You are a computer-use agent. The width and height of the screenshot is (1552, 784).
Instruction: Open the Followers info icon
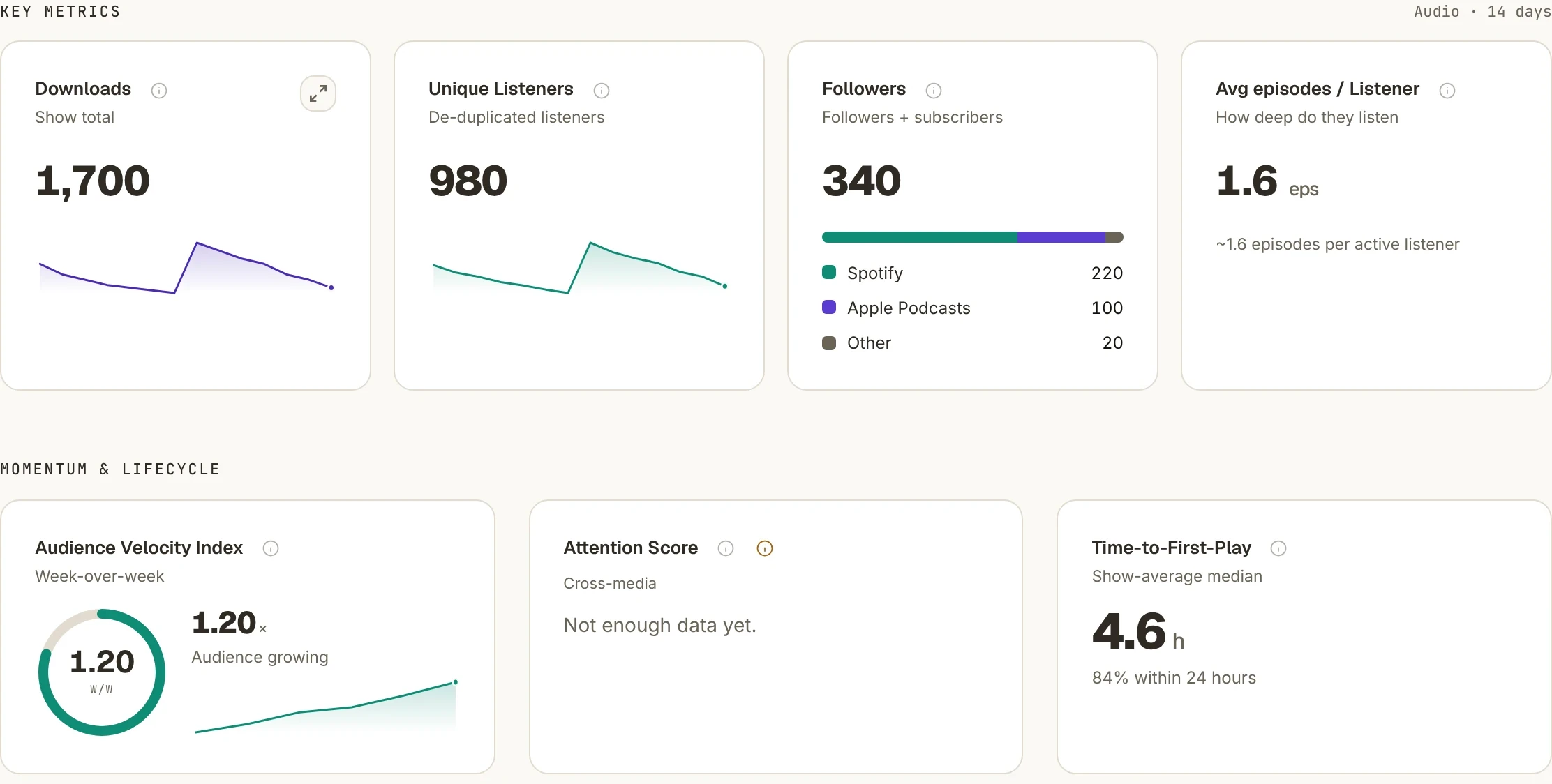click(934, 91)
